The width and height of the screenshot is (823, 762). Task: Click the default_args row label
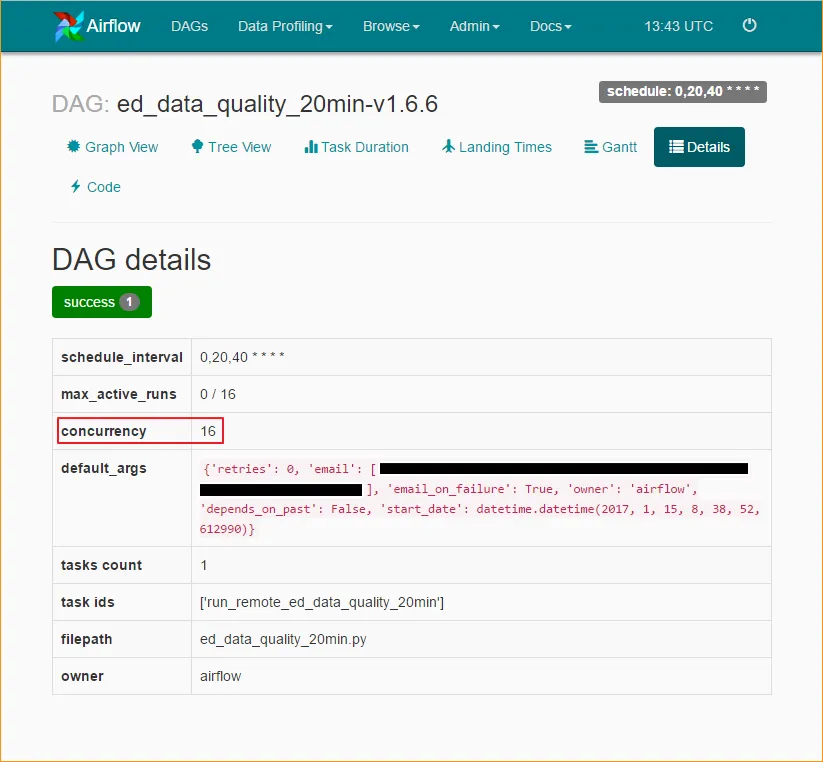click(103, 468)
